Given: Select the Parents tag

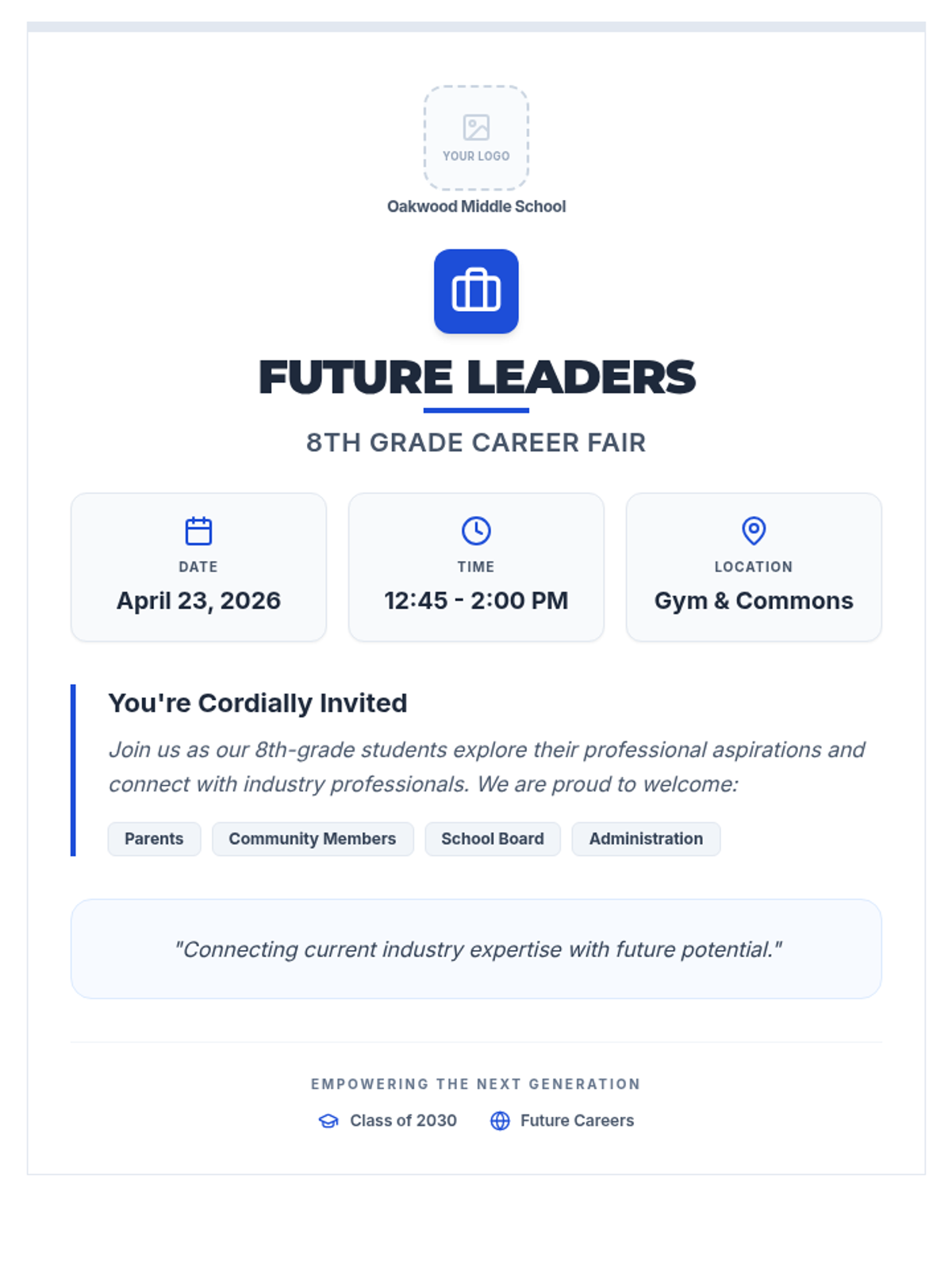Looking at the screenshot, I should tap(154, 839).
